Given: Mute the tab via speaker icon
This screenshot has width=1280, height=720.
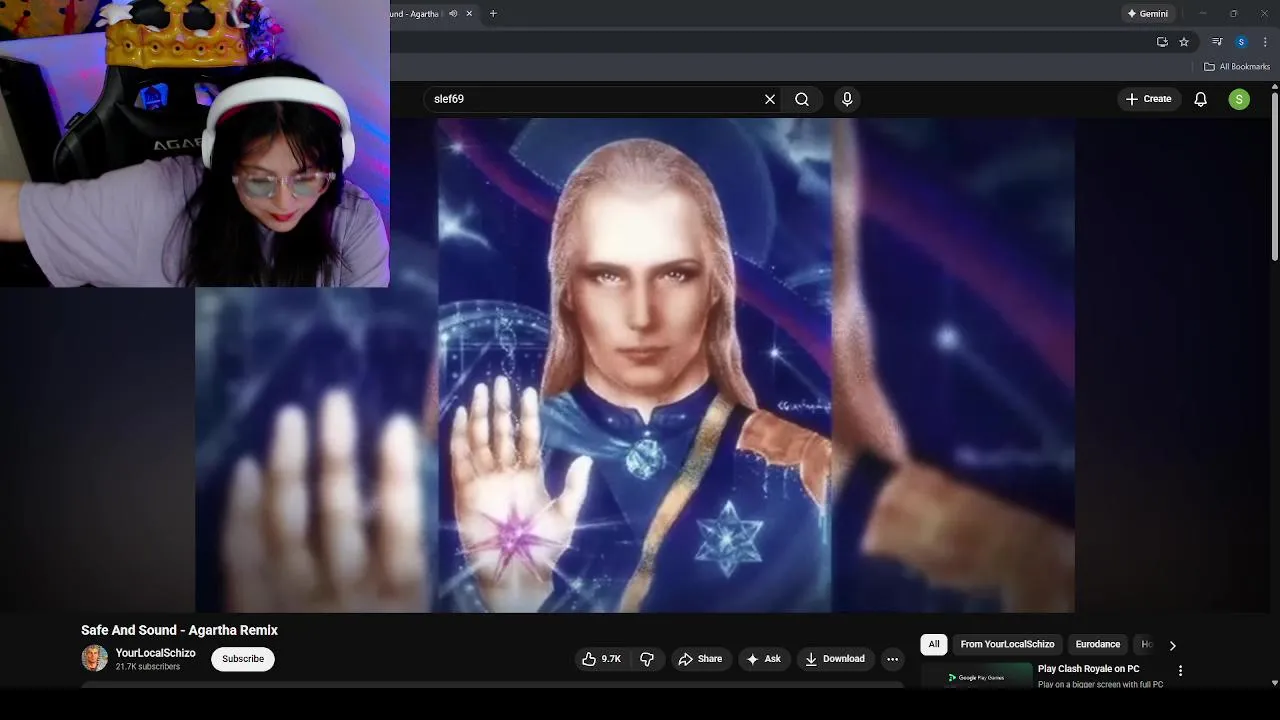Looking at the screenshot, I should click(453, 14).
